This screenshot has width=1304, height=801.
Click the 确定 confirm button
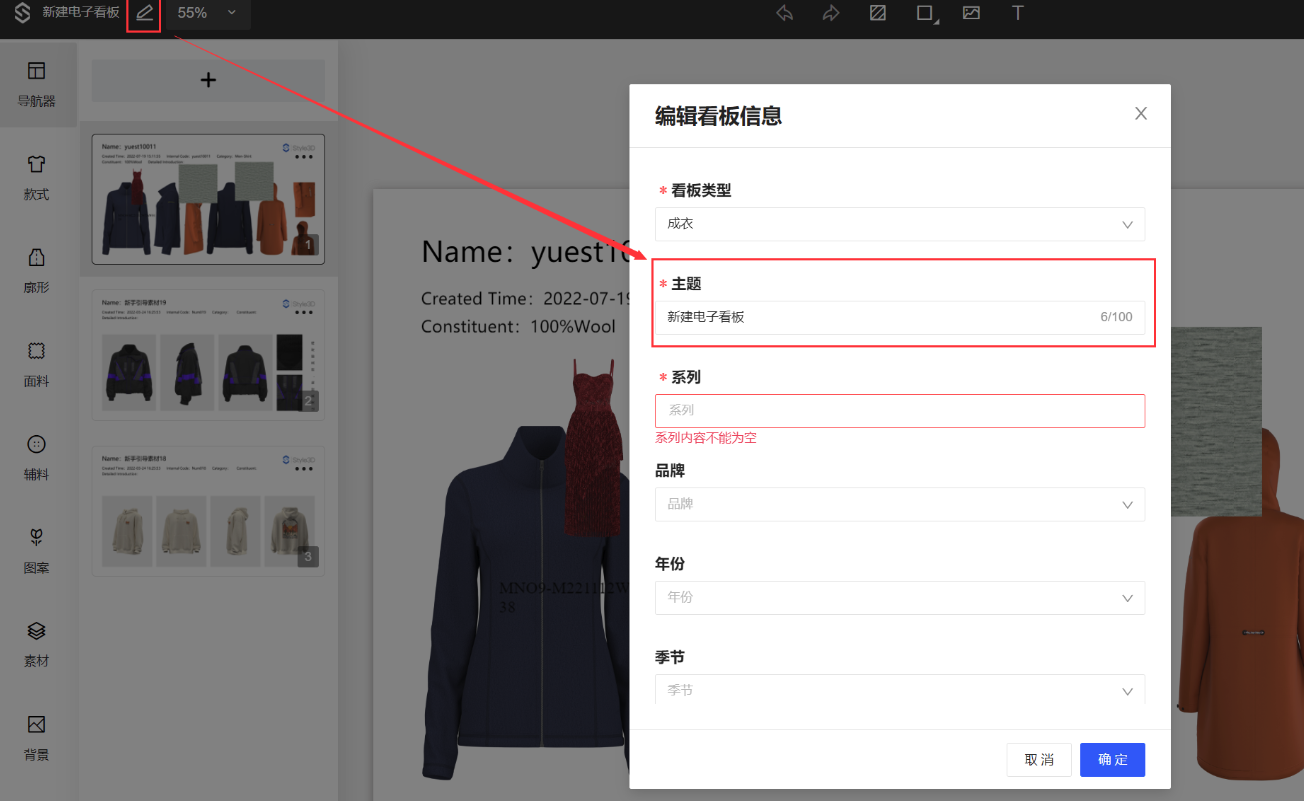(x=1112, y=760)
